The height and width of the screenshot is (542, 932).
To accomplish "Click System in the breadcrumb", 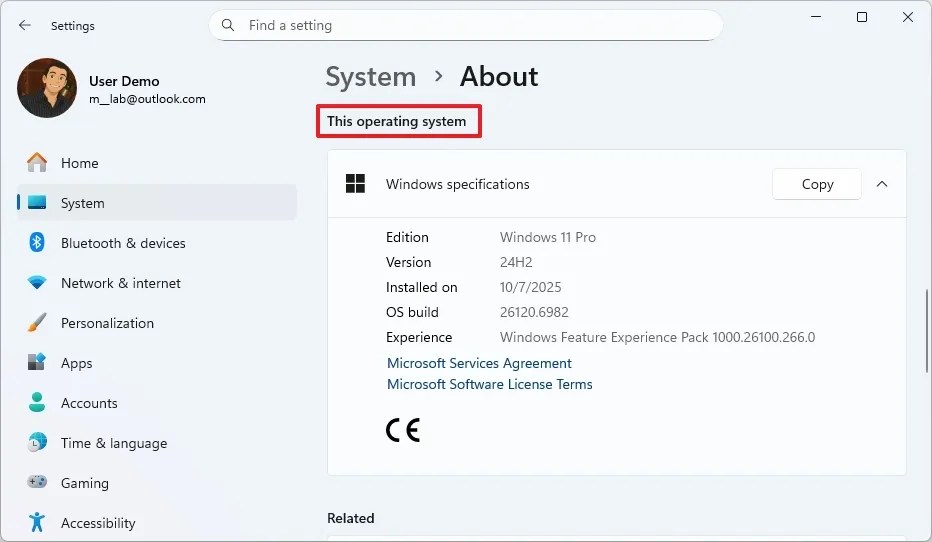I will [371, 77].
